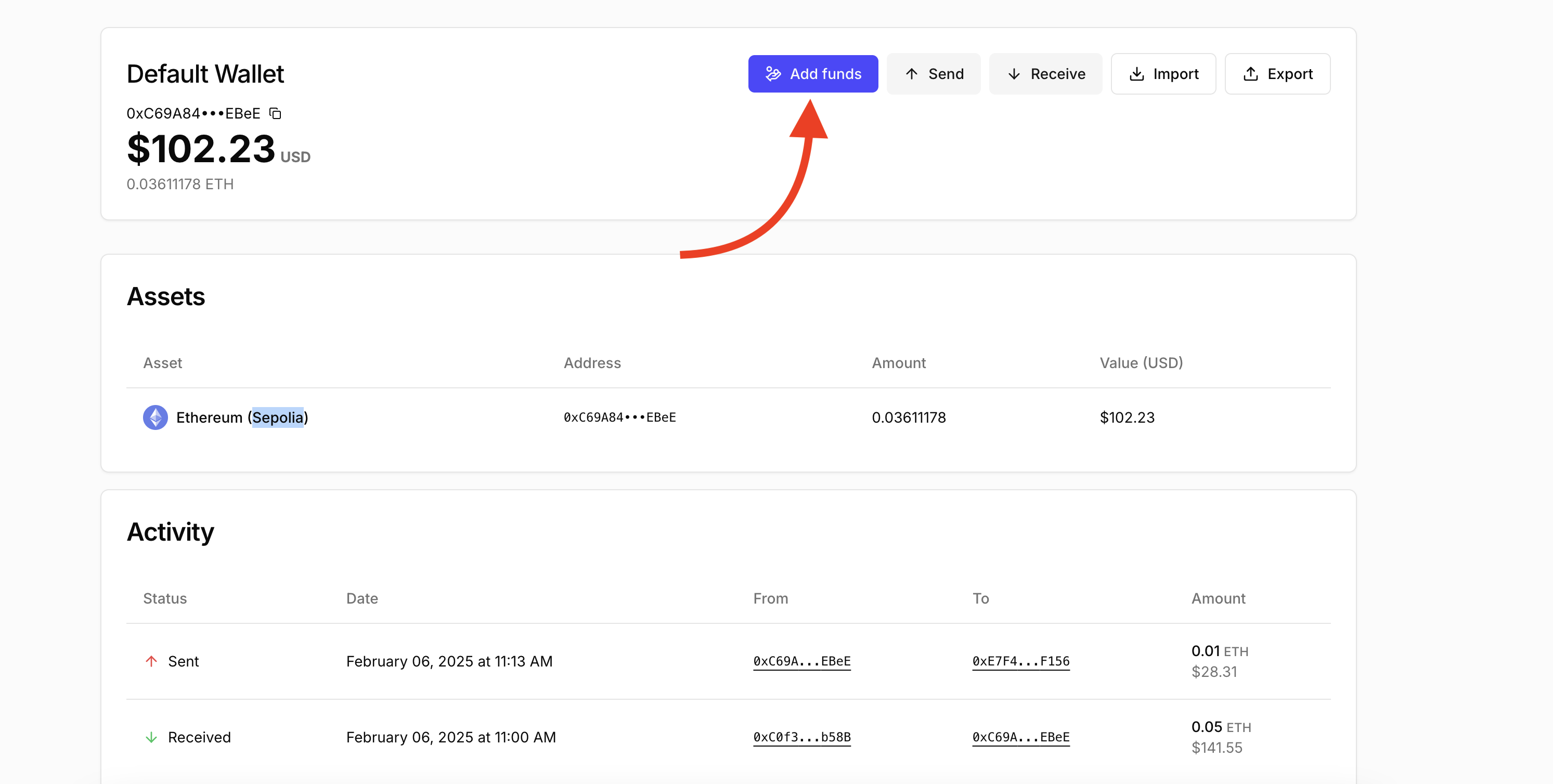Open sender link 0xC0f3...b58B
The image size is (1553, 784).
coord(801,737)
